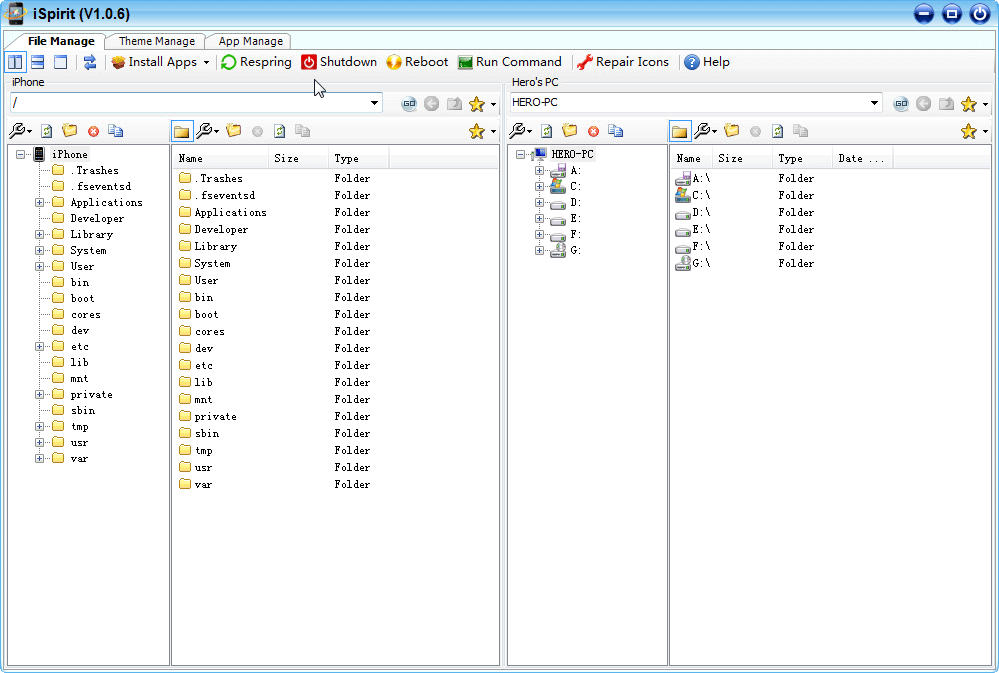
Task: Open the PC tree wrench tools menu
Action: [x=520, y=131]
